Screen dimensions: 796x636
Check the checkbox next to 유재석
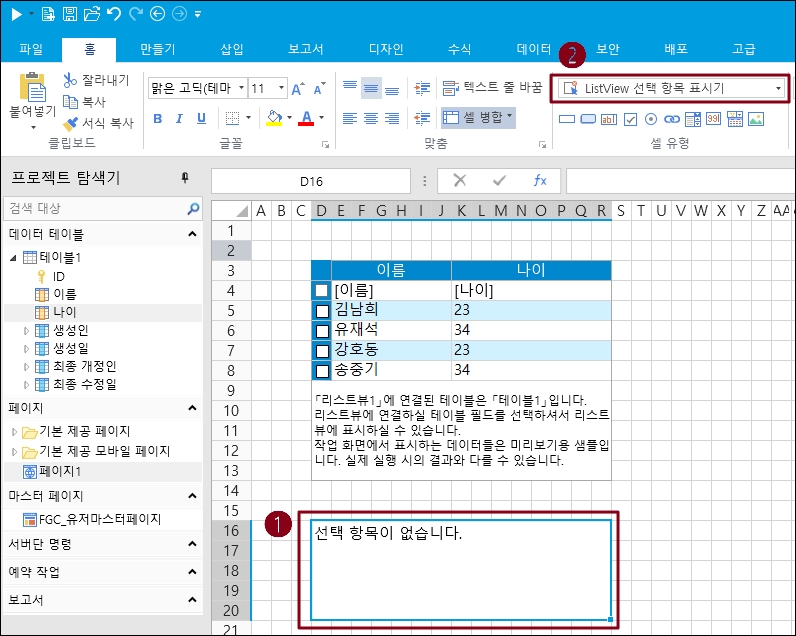click(x=321, y=330)
